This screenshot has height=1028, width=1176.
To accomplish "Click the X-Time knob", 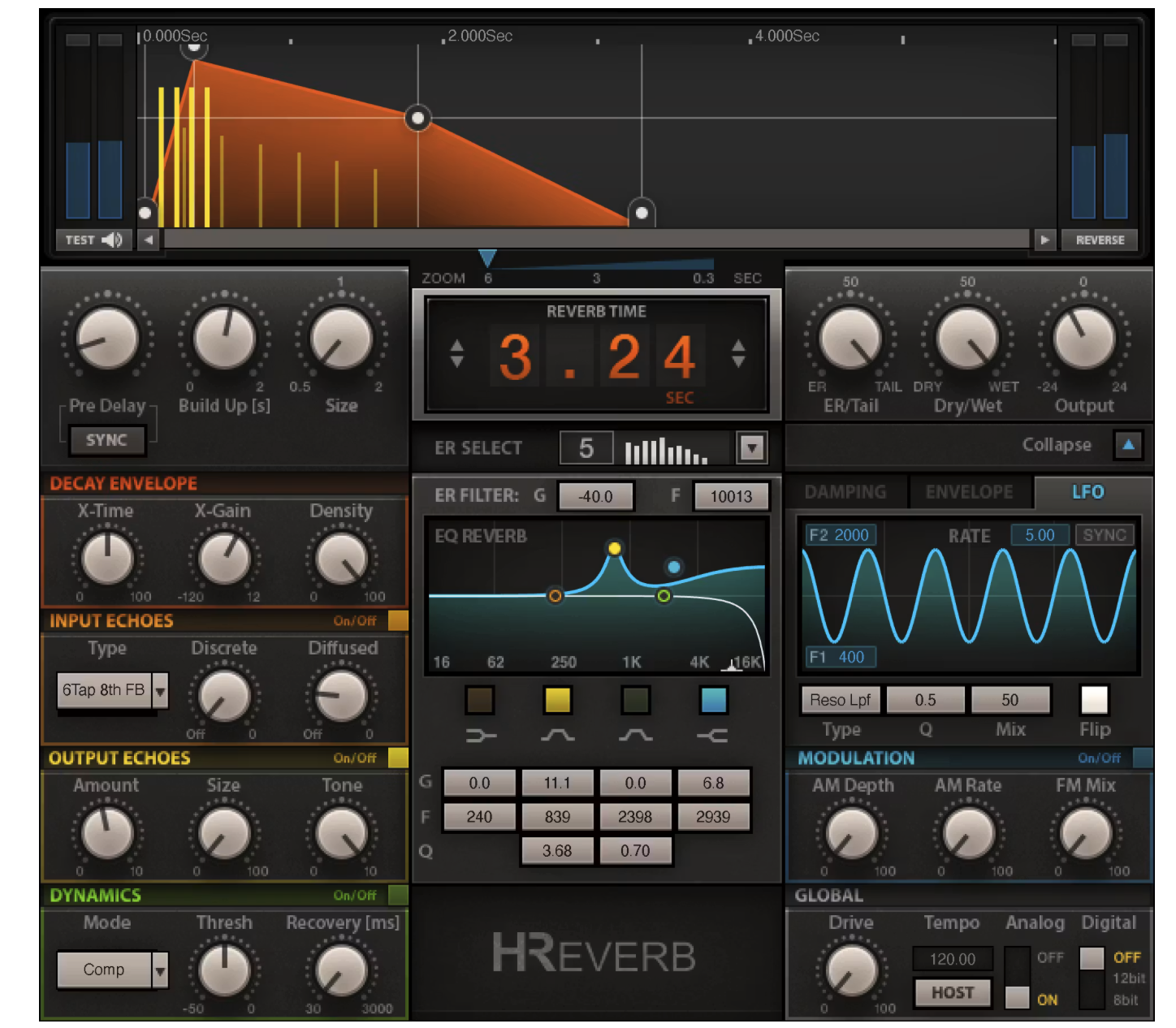I will [x=107, y=559].
